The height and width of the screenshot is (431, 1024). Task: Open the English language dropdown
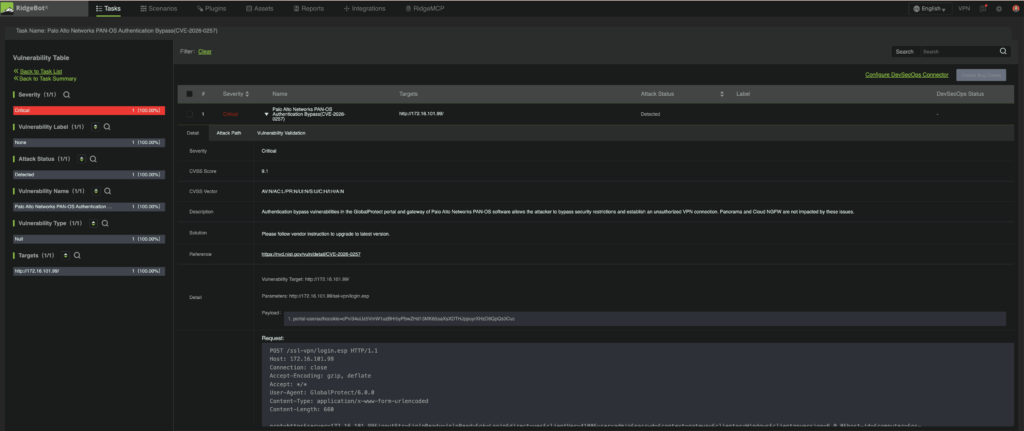click(x=930, y=8)
